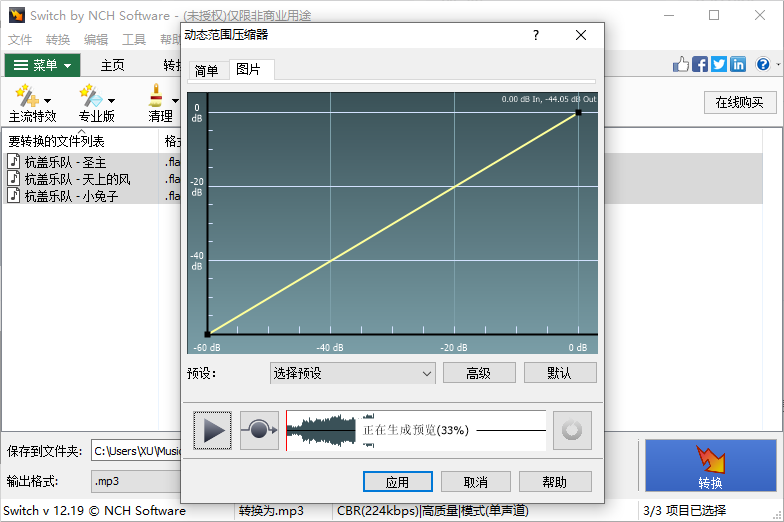
Task: Switch to the 简单 tab
Action: [206, 70]
